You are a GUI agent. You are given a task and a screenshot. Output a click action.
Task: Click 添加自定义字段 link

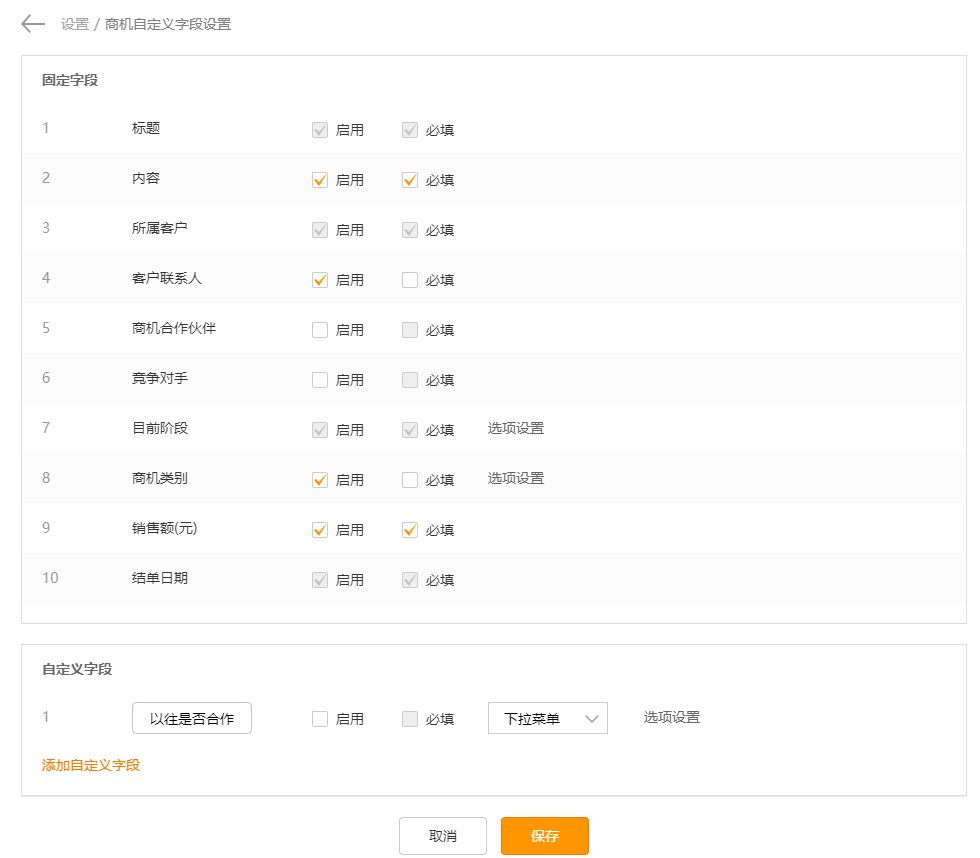[91, 765]
